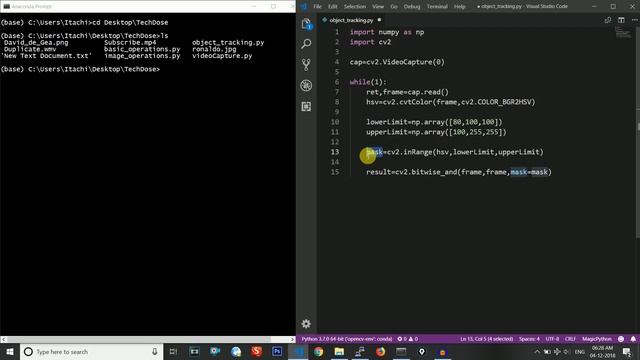The image size is (640, 360).
Task: Click line number 13 in editor gutter
Action: (335, 152)
